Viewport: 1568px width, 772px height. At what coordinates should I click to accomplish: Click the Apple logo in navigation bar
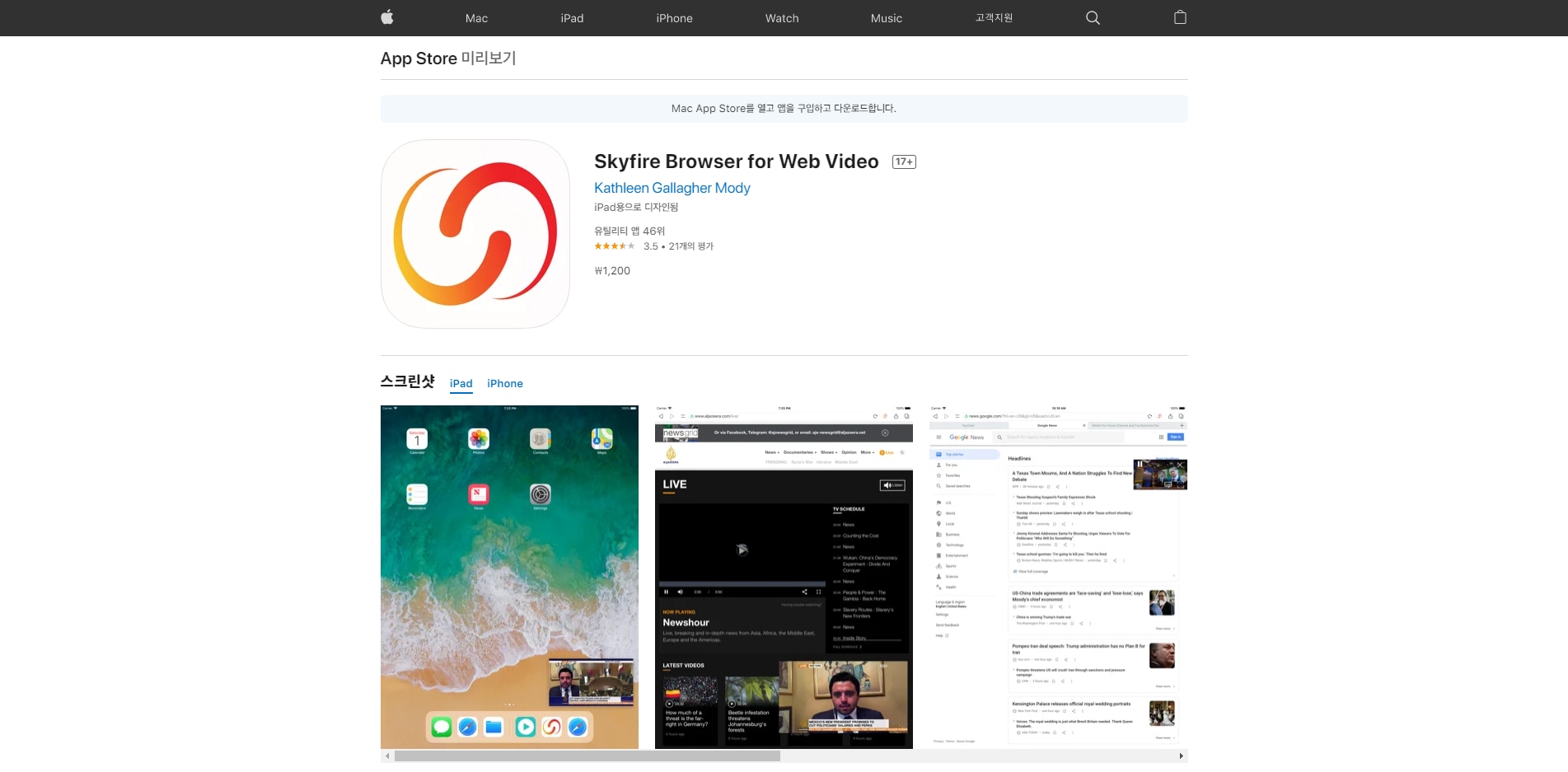click(387, 17)
